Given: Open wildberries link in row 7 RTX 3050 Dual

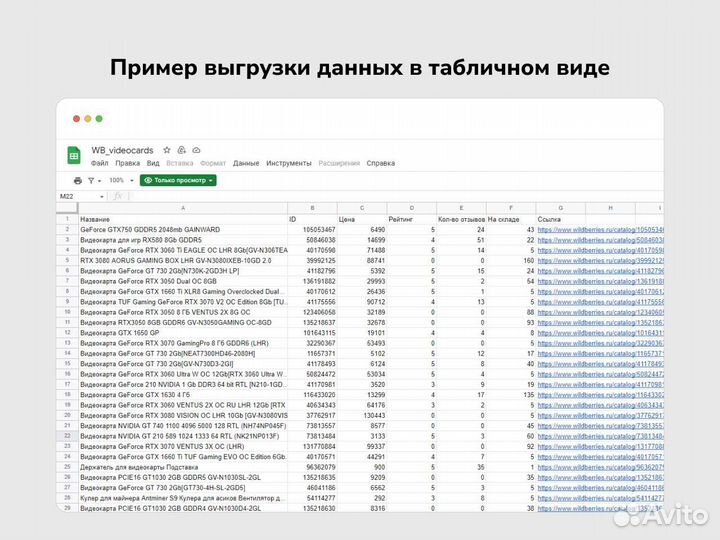Looking at the screenshot, I should [601, 281].
